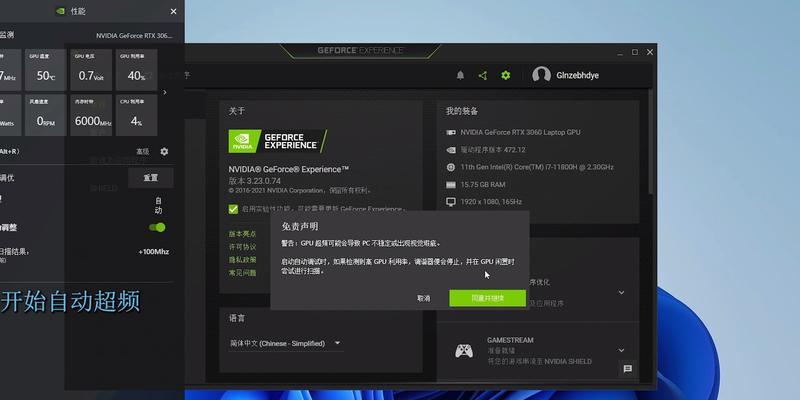Show more metrics with the right arrow

[x=164, y=92]
